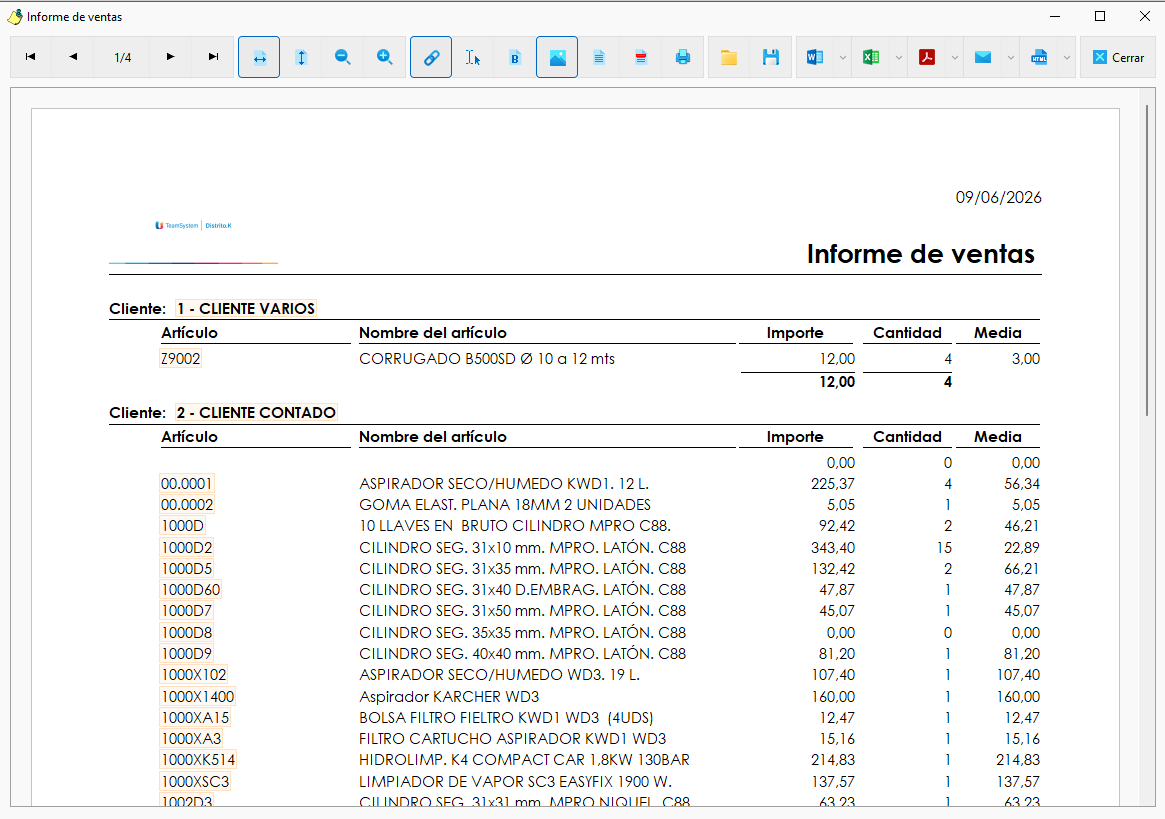Zoom out of the report
Image resolution: width=1165 pixels, height=819 pixels.
[343, 57]
